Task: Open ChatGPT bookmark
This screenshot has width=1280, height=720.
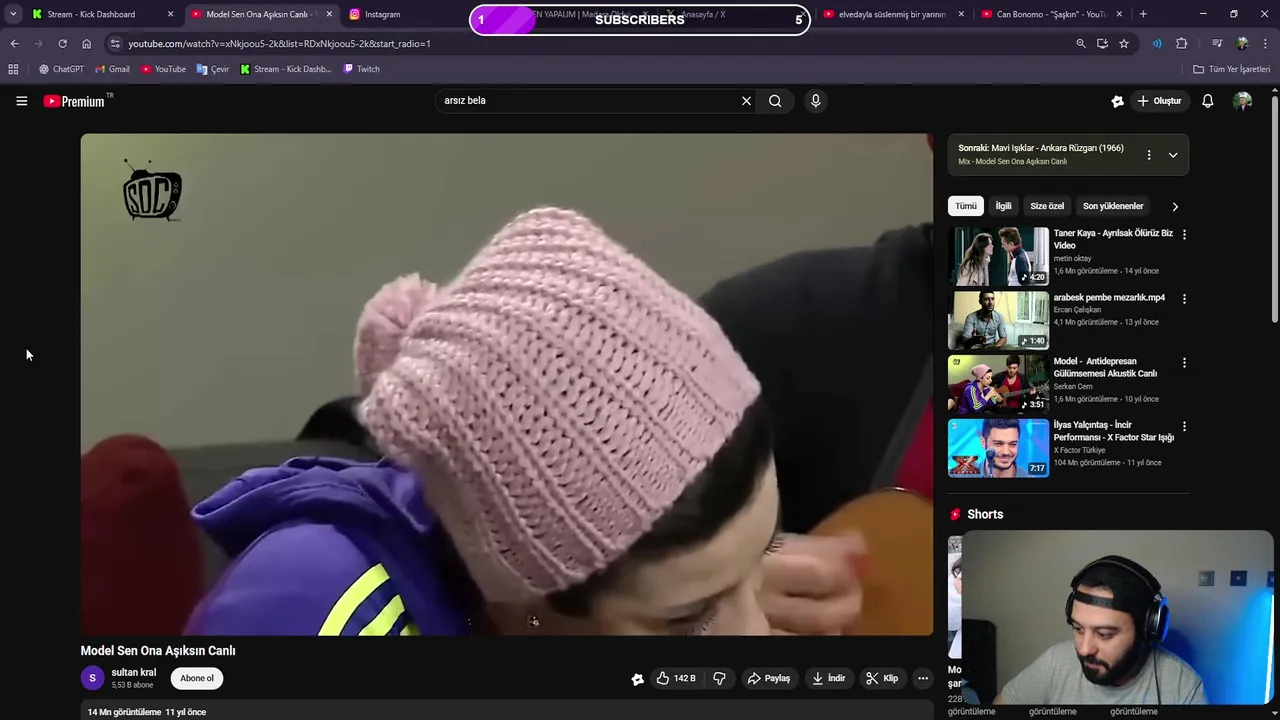Action: point(61,69)
